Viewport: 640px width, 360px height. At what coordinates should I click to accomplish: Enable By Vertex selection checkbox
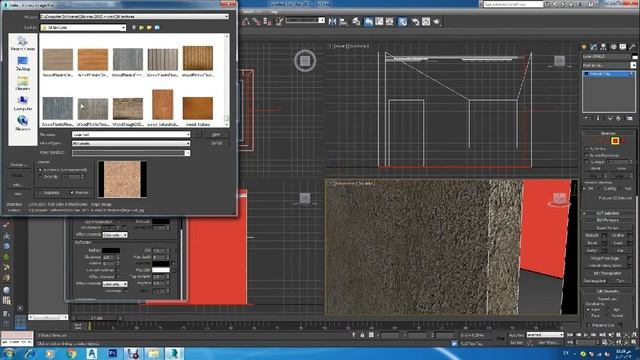(587, 149)
